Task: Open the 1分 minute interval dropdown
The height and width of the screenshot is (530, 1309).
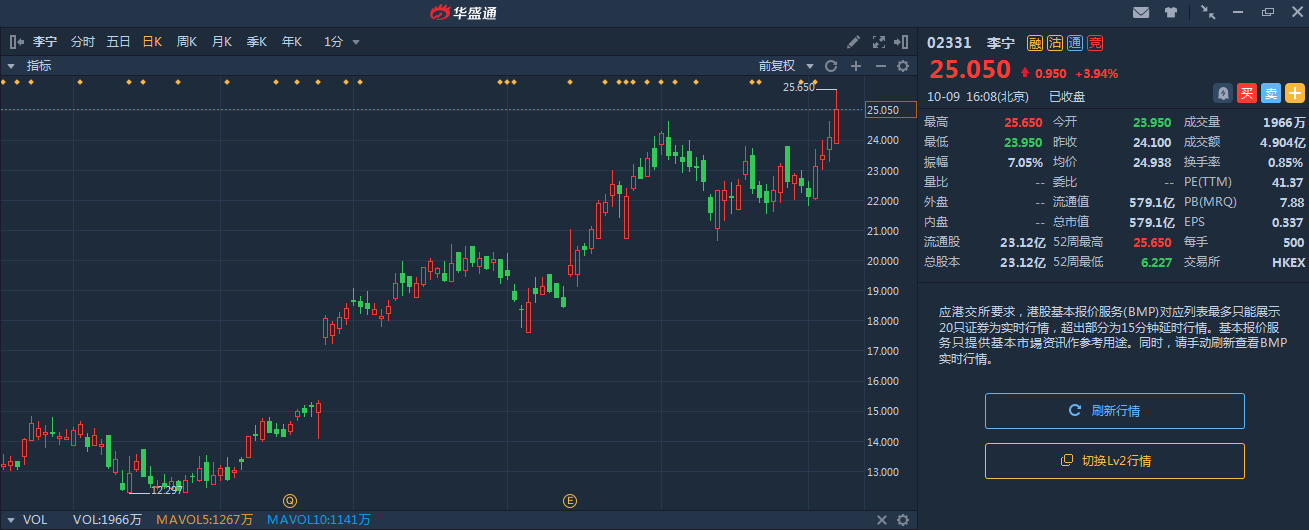Action: pos(341,42)
